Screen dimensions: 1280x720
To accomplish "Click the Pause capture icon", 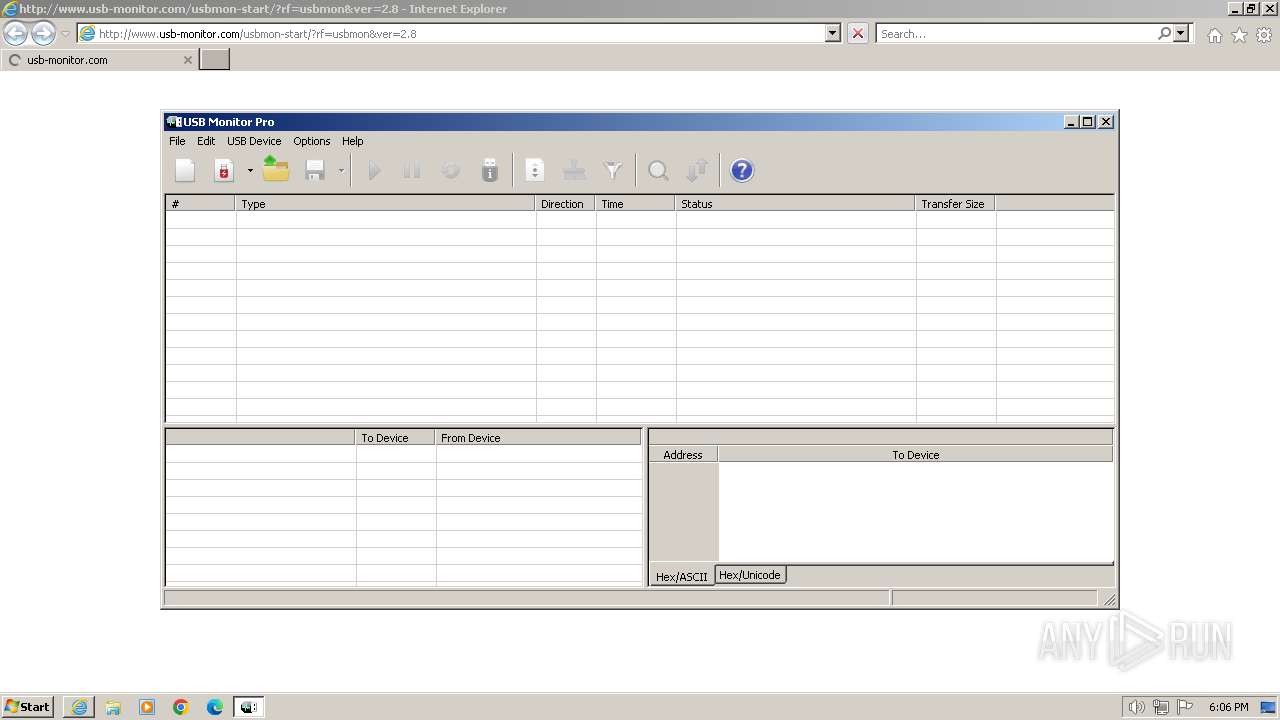I will (412, 171).
